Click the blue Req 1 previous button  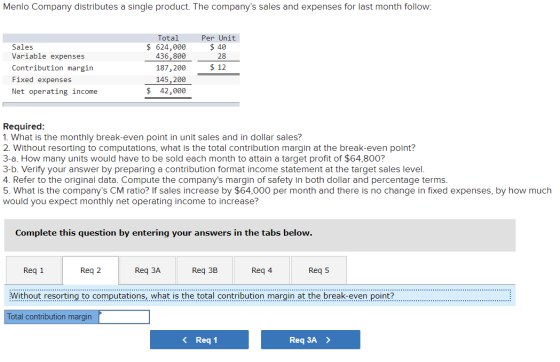pyautogui.click(x=199, y=340)
